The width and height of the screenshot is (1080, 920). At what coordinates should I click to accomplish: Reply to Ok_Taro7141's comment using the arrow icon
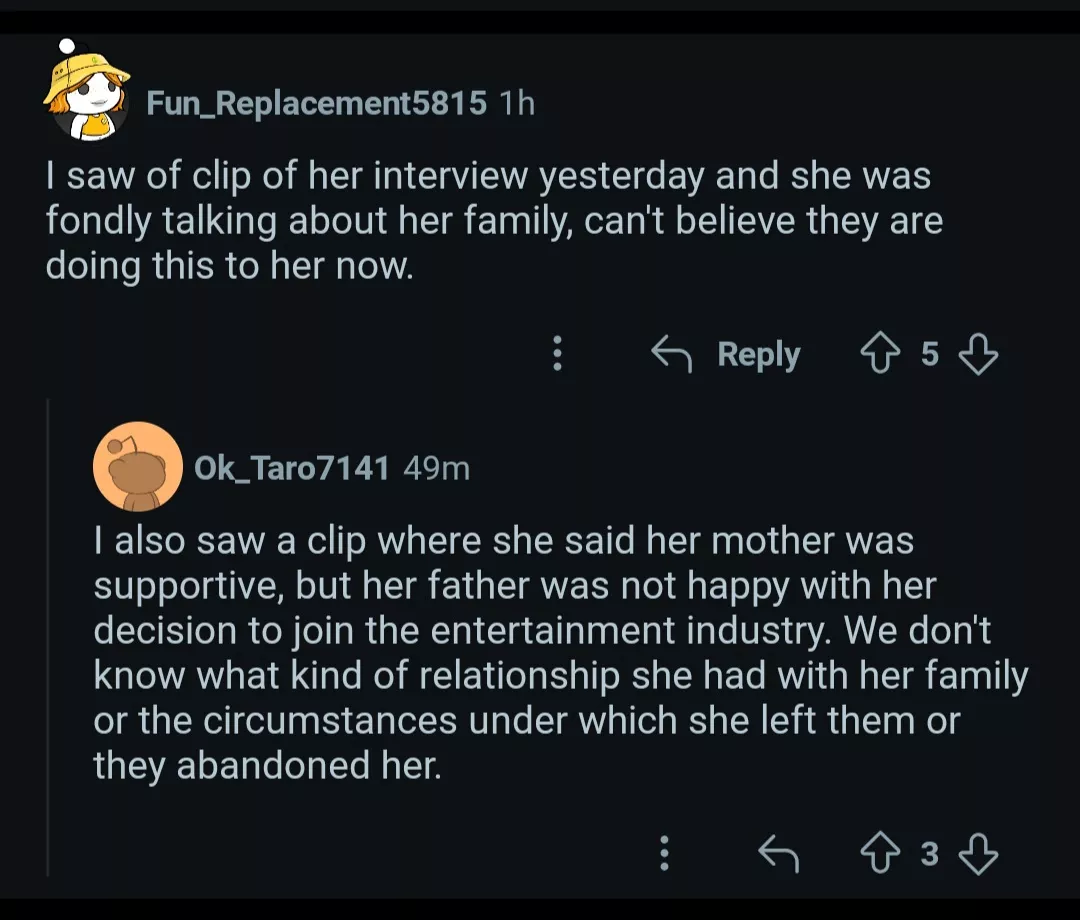[779, 853]
